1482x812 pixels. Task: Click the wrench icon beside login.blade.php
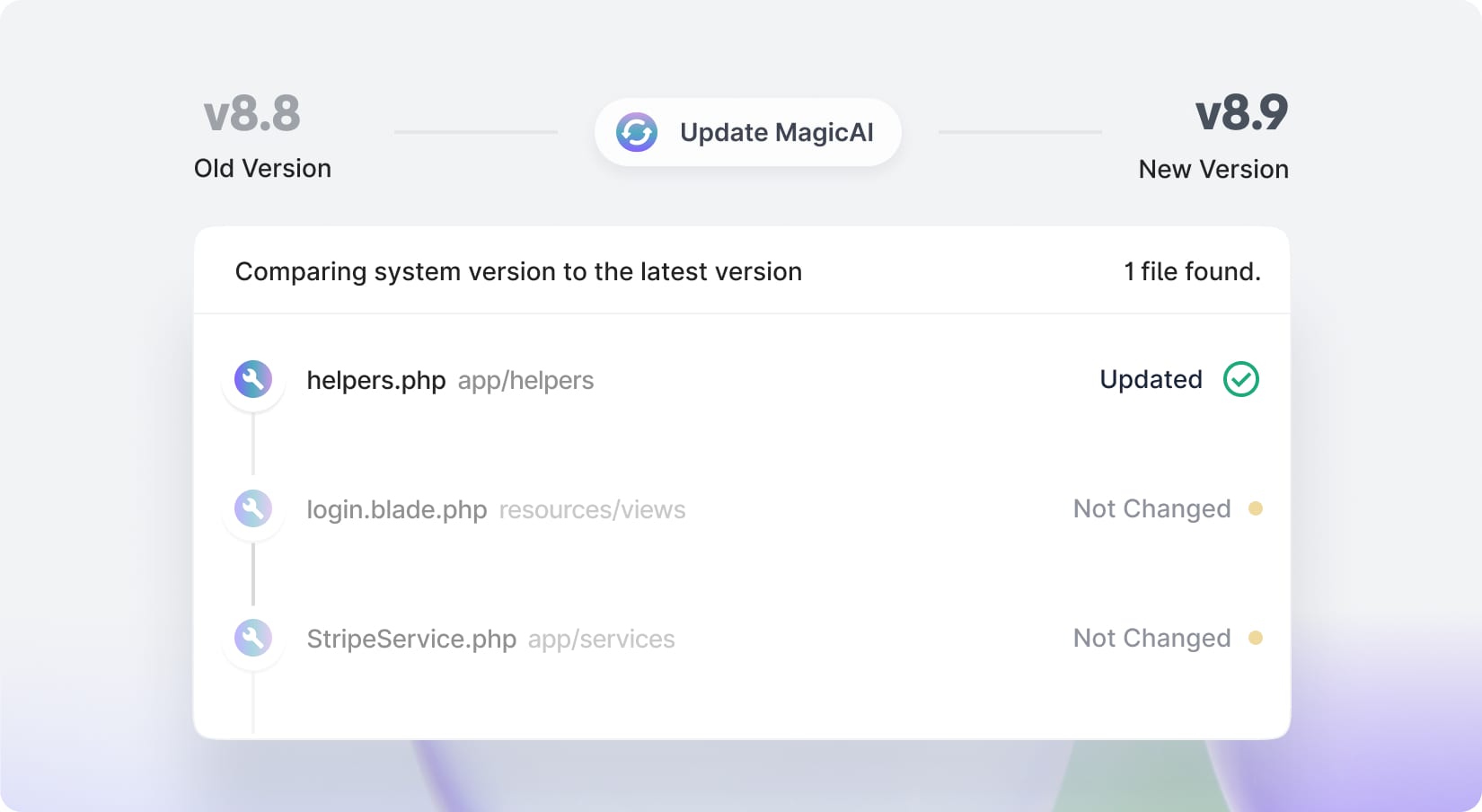[253, 508]
